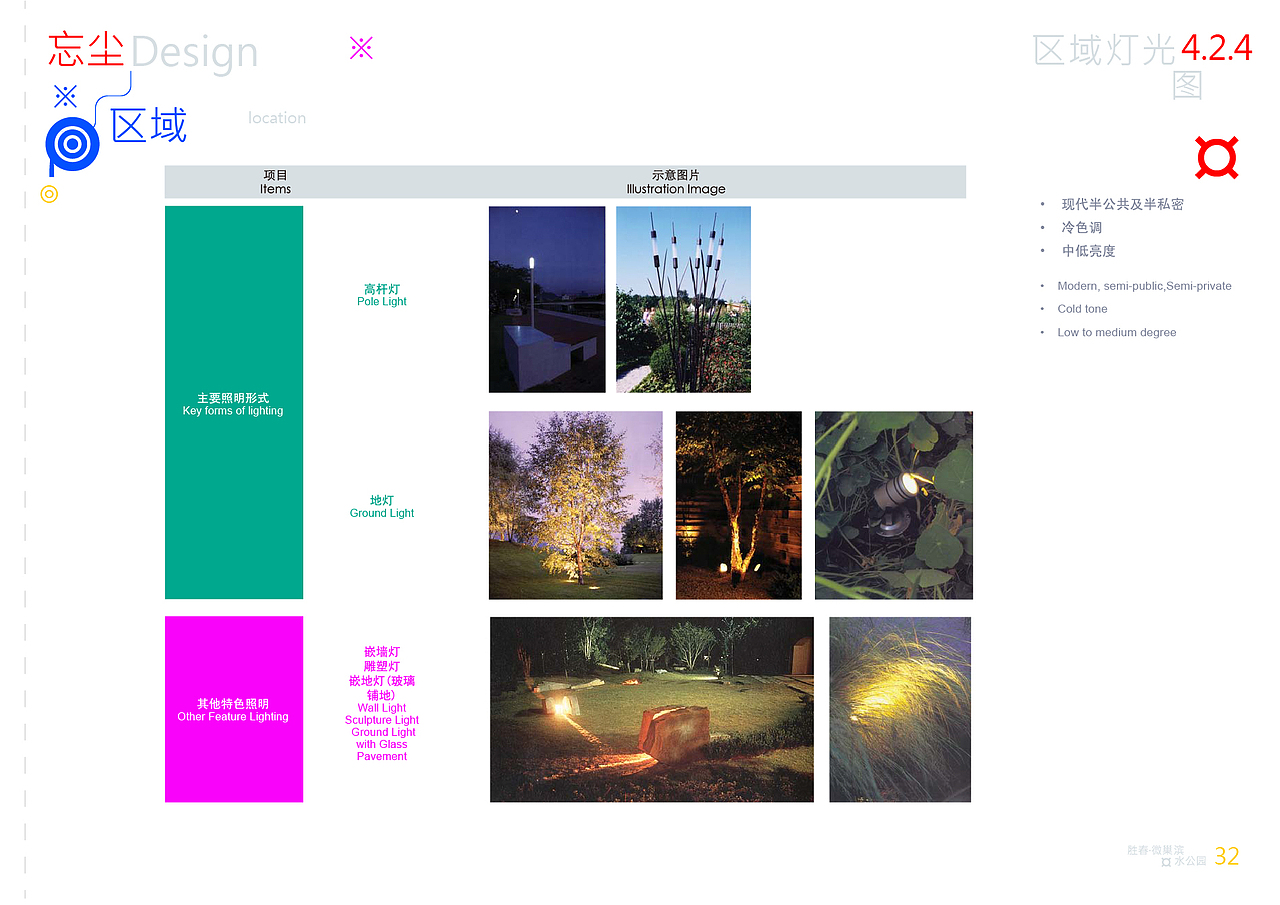Click the small yellow circle icon
This screenshot has width=1280, height=905.
[49, 194]
